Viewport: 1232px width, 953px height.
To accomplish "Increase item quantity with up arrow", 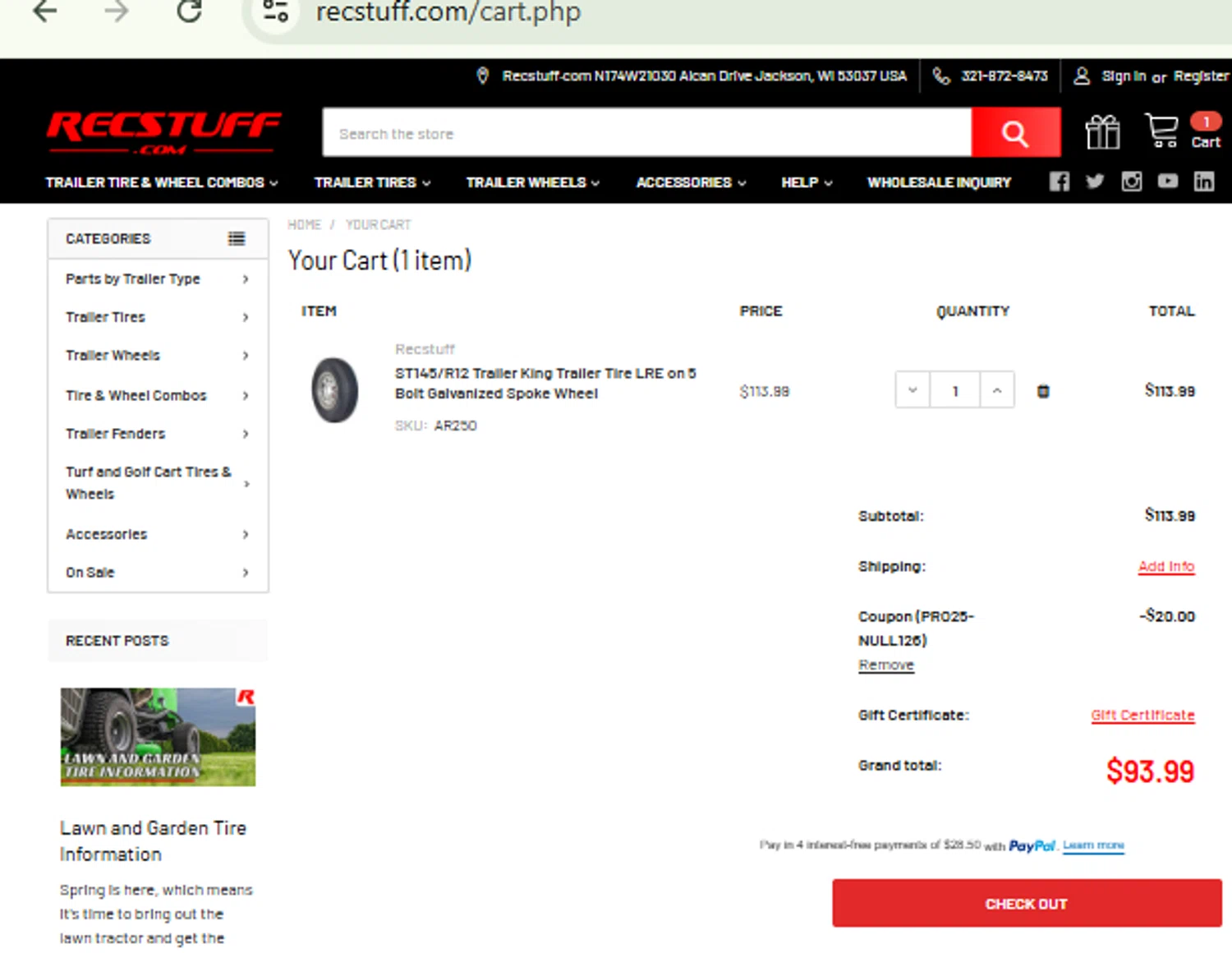I will tap(997, 390).
